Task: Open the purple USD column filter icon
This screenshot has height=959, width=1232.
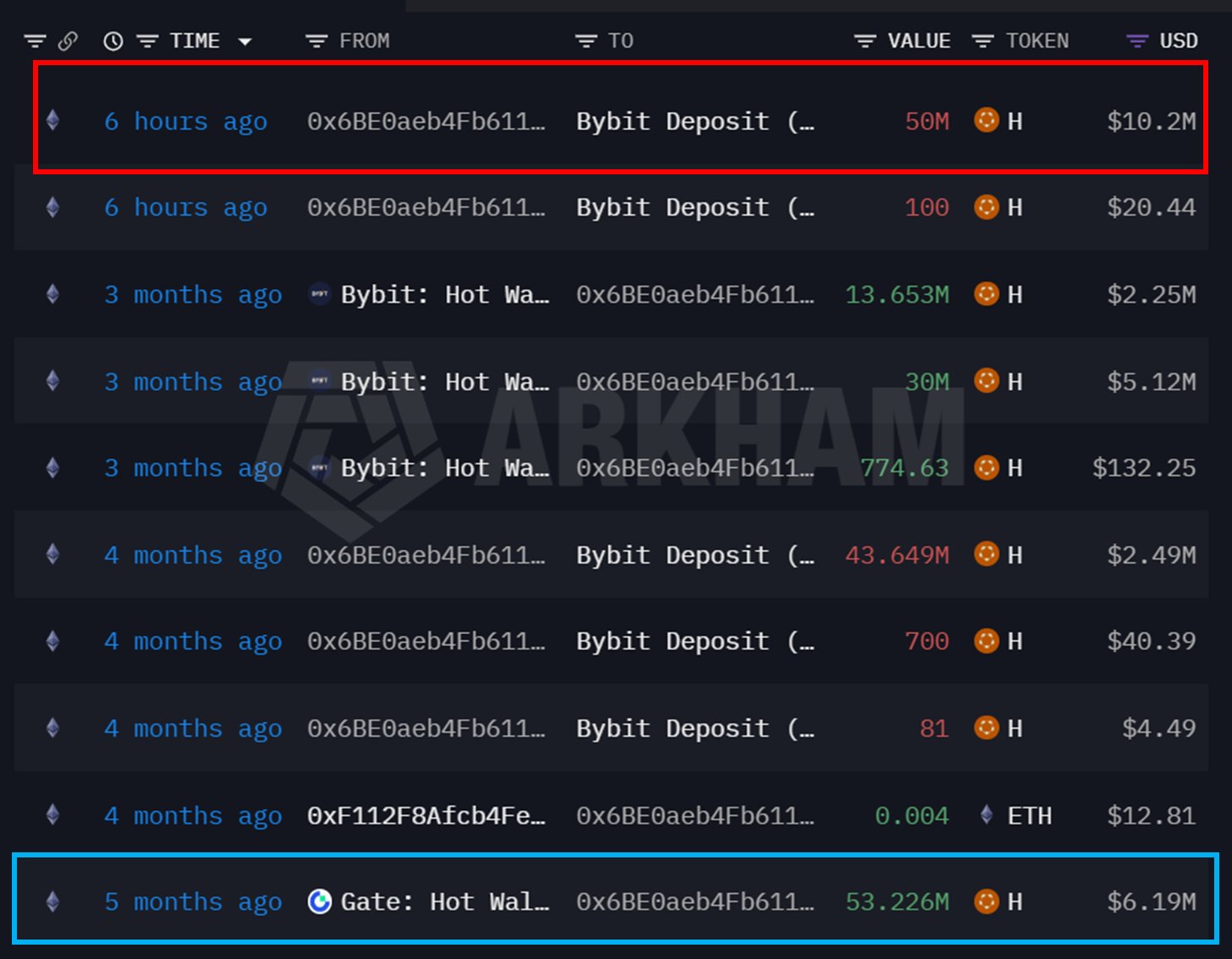Action: pos(1137,41)
